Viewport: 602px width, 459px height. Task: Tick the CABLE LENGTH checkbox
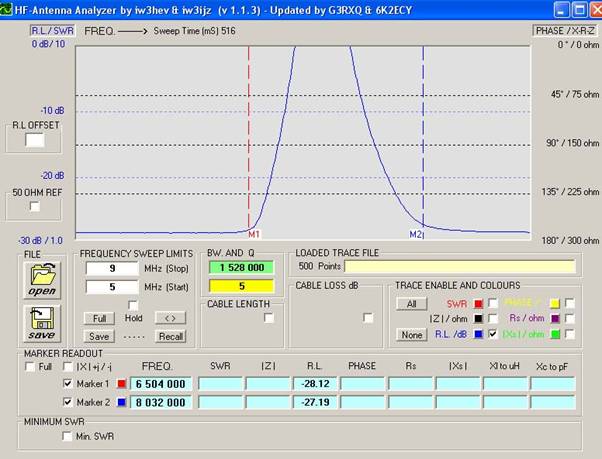pos(268,318)
